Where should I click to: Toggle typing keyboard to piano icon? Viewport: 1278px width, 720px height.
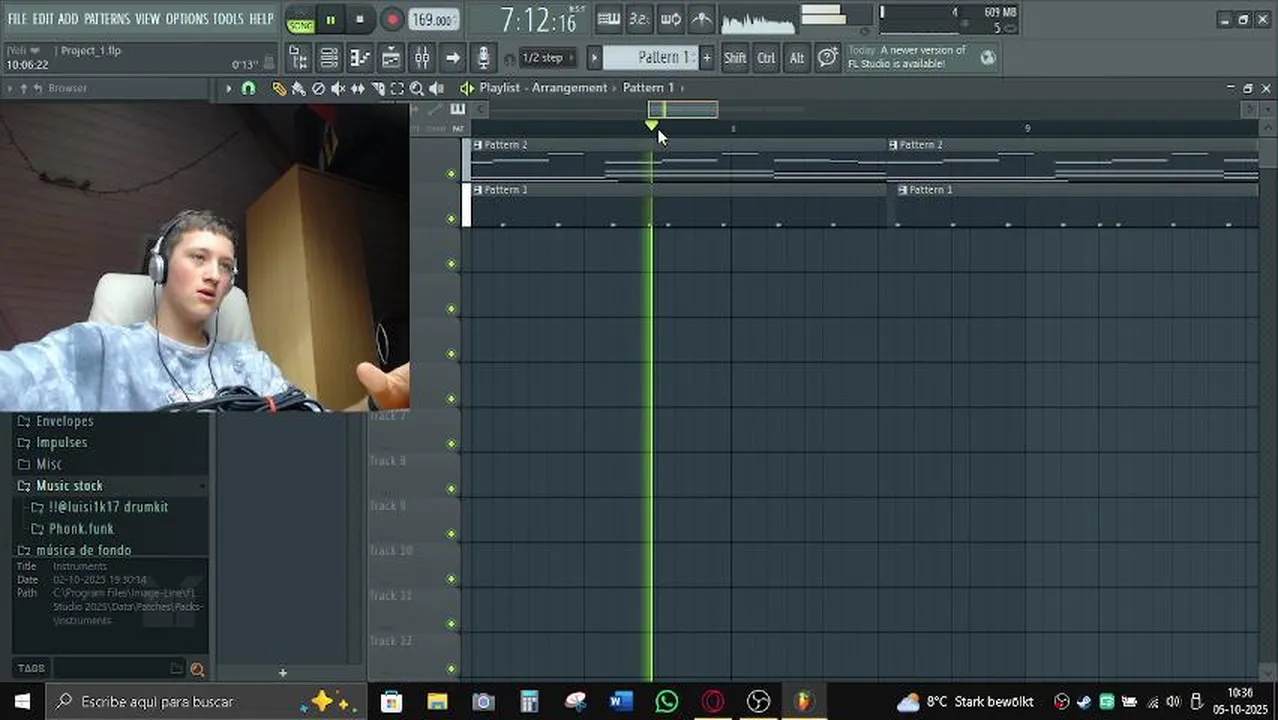[608, 19]
